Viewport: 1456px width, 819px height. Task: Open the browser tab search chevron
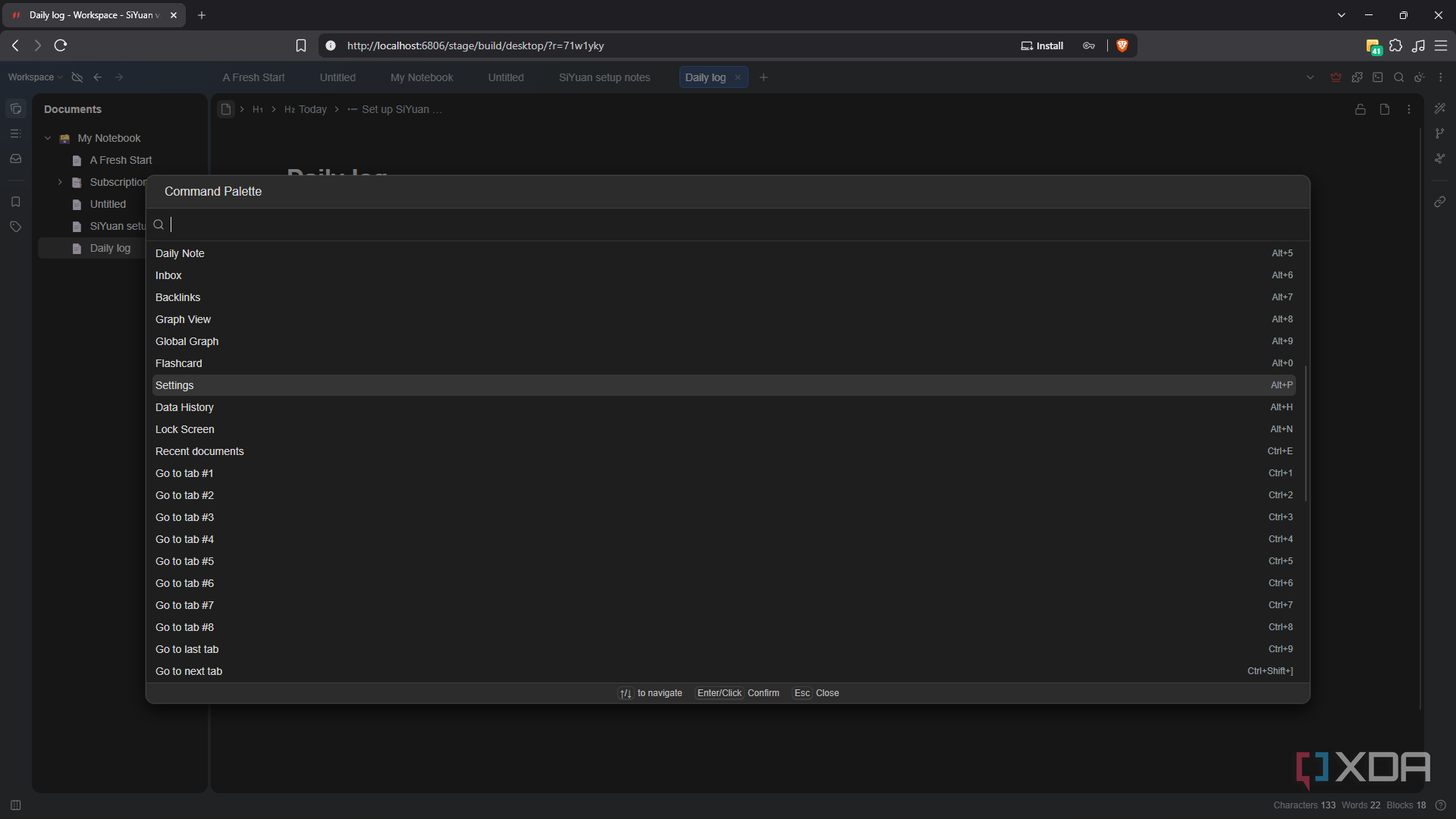1341,15
